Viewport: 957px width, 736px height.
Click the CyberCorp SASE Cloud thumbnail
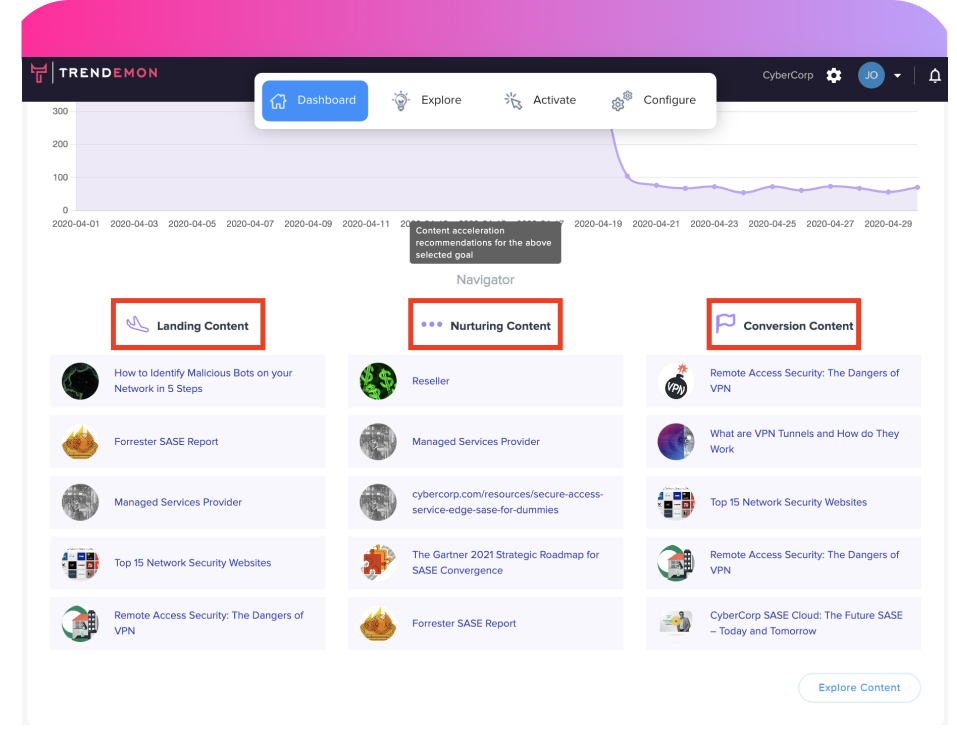point(676,623)
